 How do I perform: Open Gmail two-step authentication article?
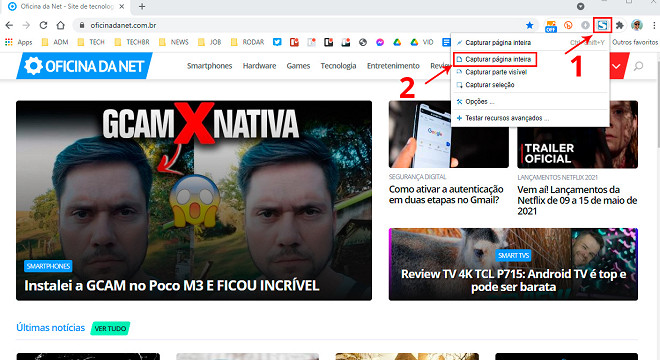[x=446, y=195]
